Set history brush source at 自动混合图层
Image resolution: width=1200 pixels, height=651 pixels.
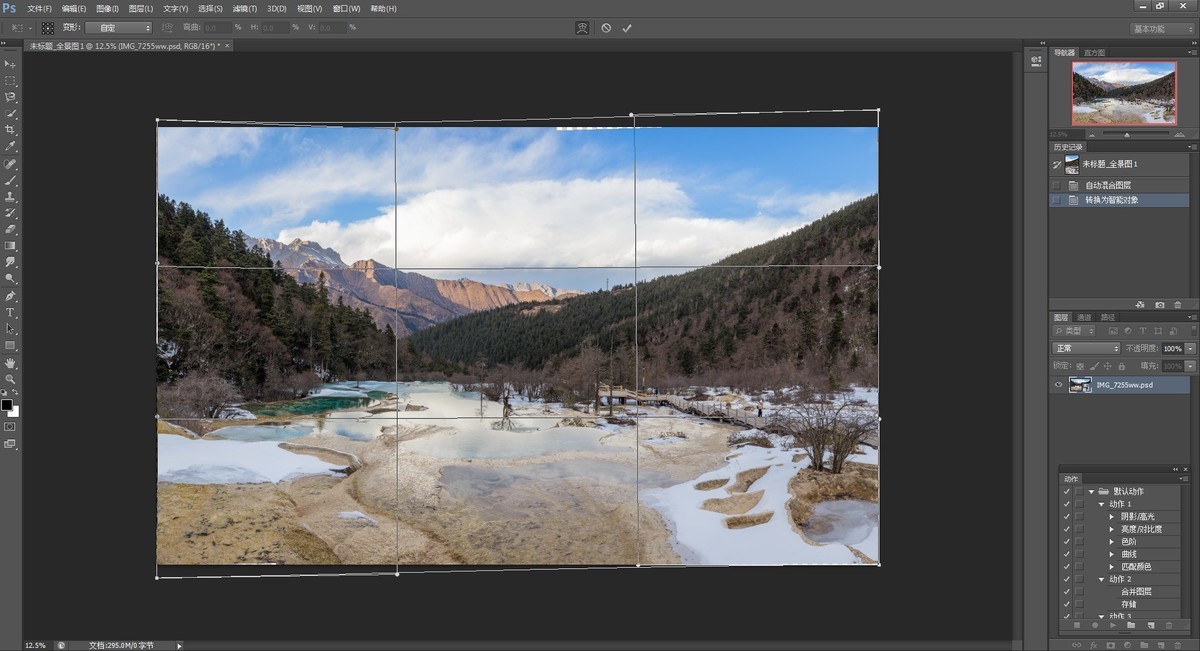[x=1058, y=185]
